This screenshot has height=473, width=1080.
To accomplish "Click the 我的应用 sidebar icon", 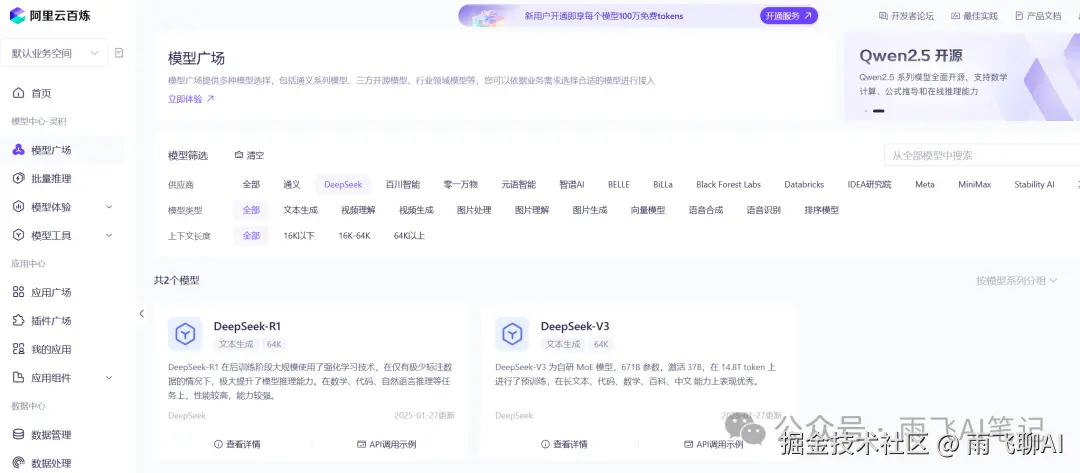I will point(19,349).
